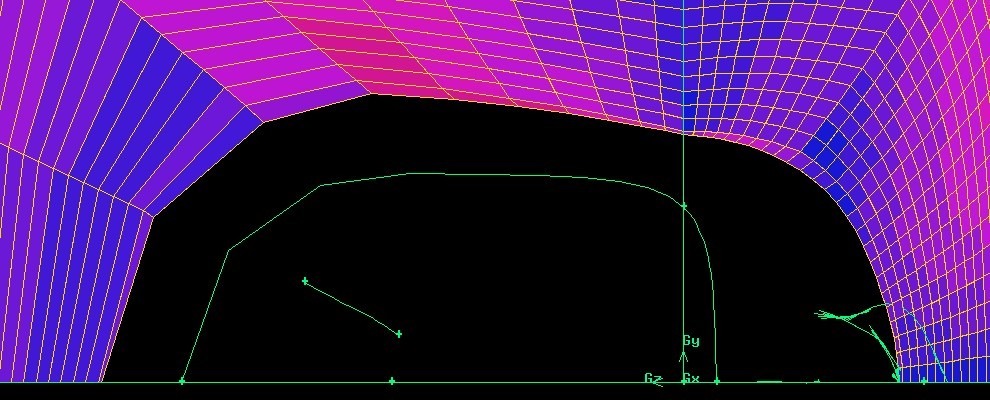Pick lower-right endpoint of short diagonal curve
This screenshot has height=400, width=990.
[x=399, y=333]
